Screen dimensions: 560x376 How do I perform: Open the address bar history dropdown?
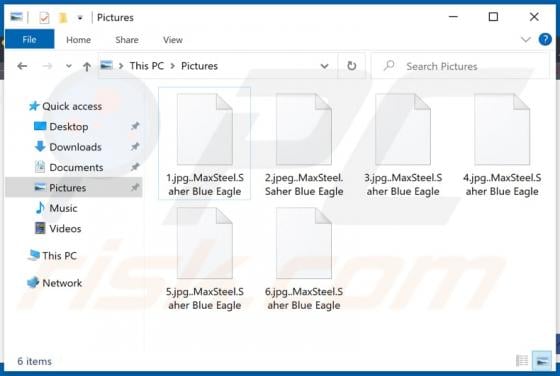(x=324, y=66)
